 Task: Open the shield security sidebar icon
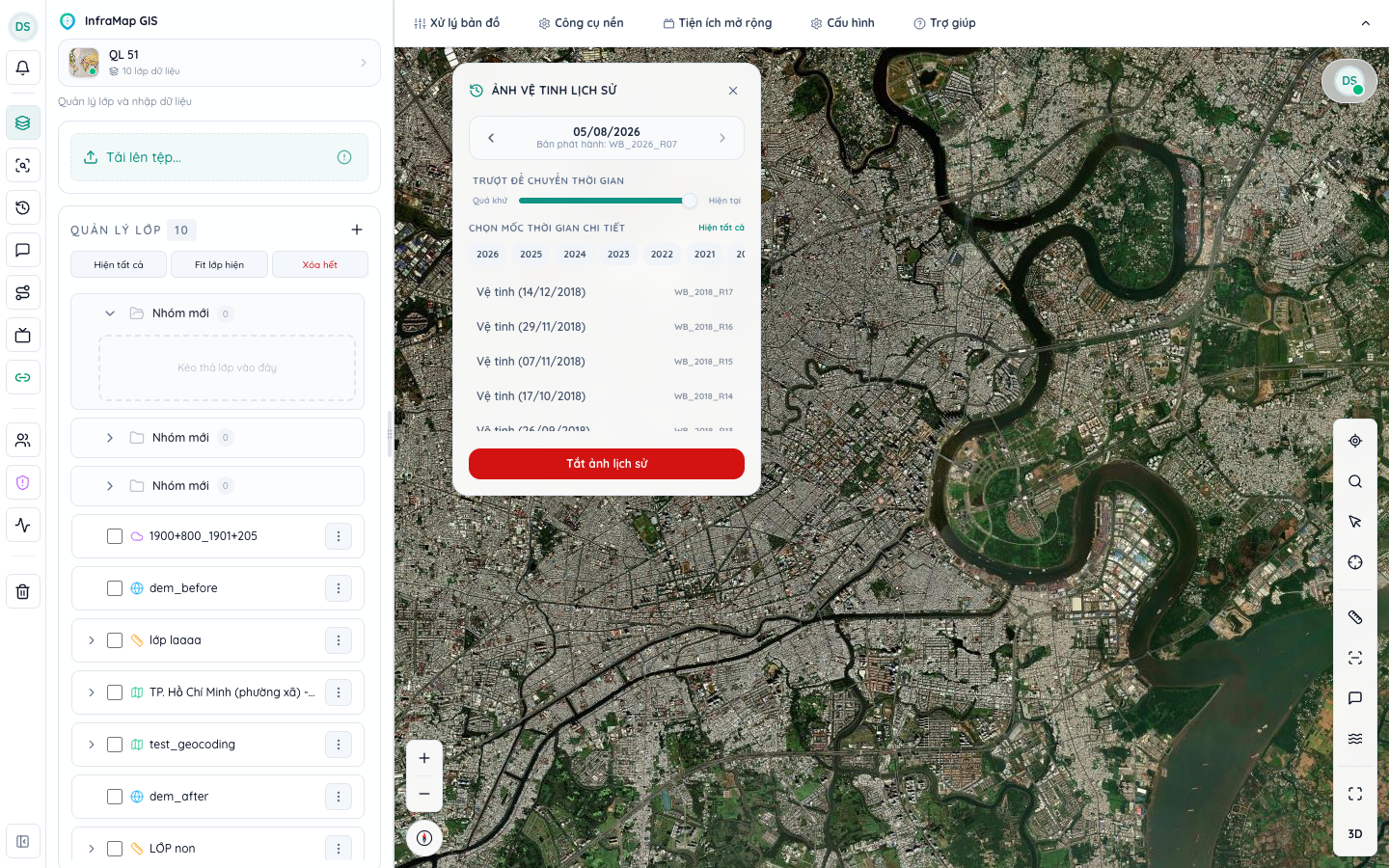[23, 483]
